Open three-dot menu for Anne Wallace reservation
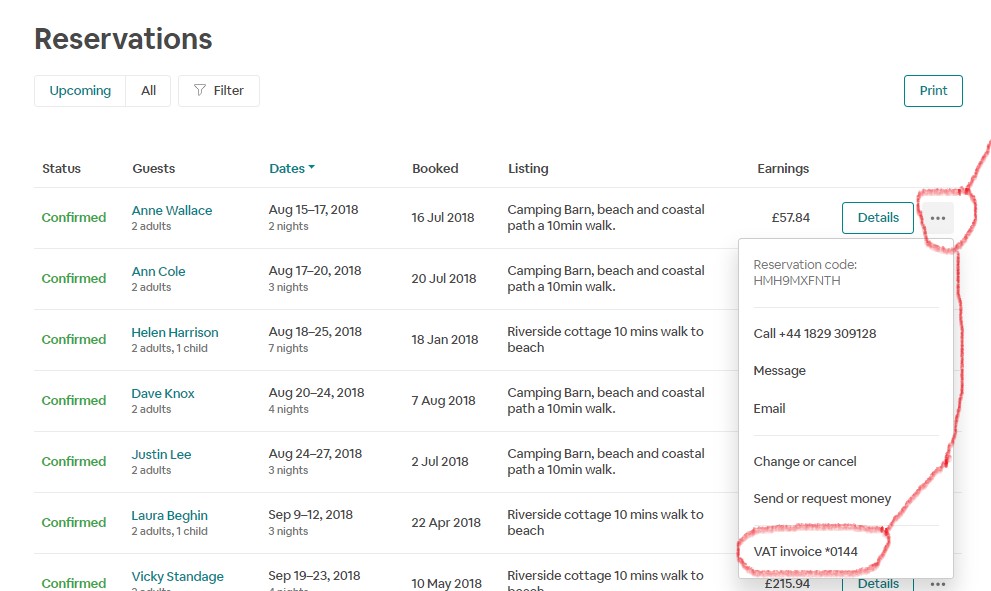 click(937, 218)
